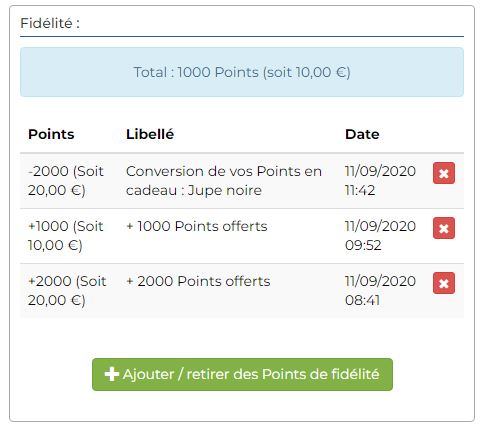
Task: Select the 11/09/2020 11:42 date cell
Action: [380, 181]
